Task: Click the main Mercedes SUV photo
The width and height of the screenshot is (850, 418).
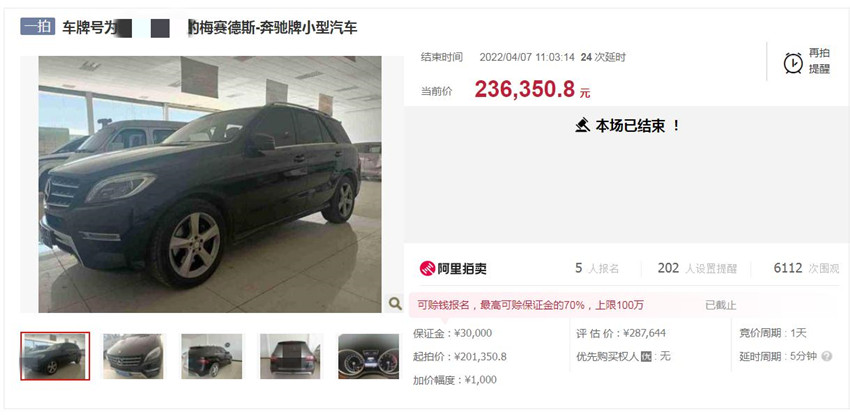Action: (x=210, y=184)
